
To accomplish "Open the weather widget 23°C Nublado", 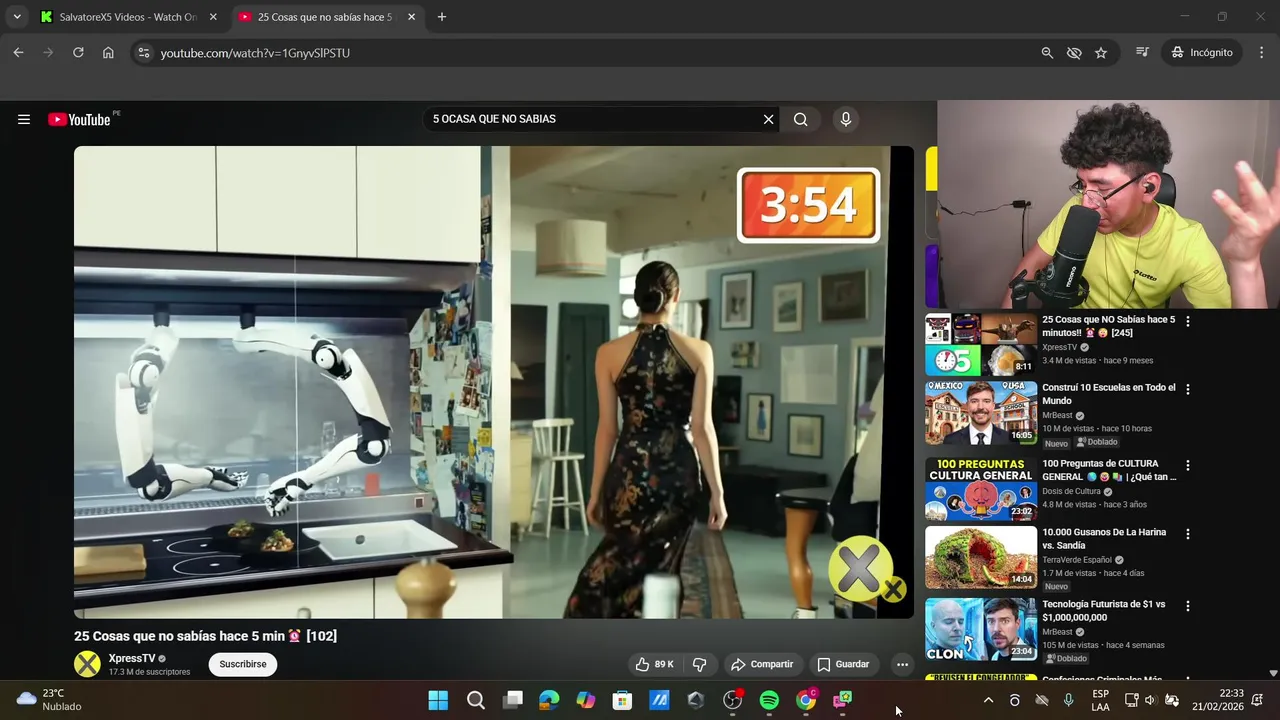I will click(x=48, y=700).
